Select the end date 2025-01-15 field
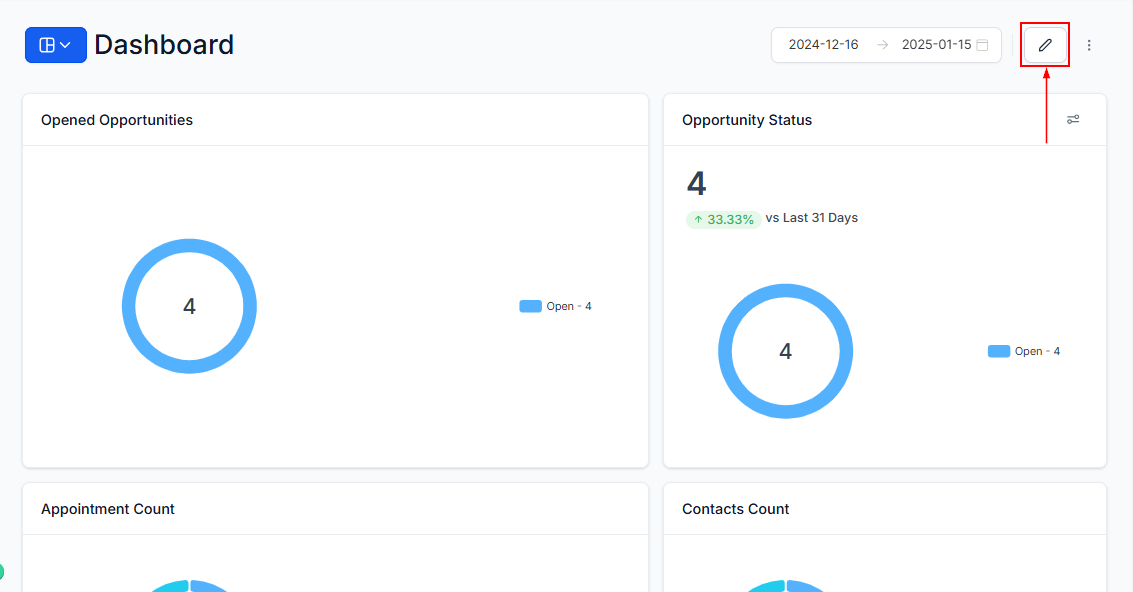Viewport: 1133px width, 592px height. [936, 45]
